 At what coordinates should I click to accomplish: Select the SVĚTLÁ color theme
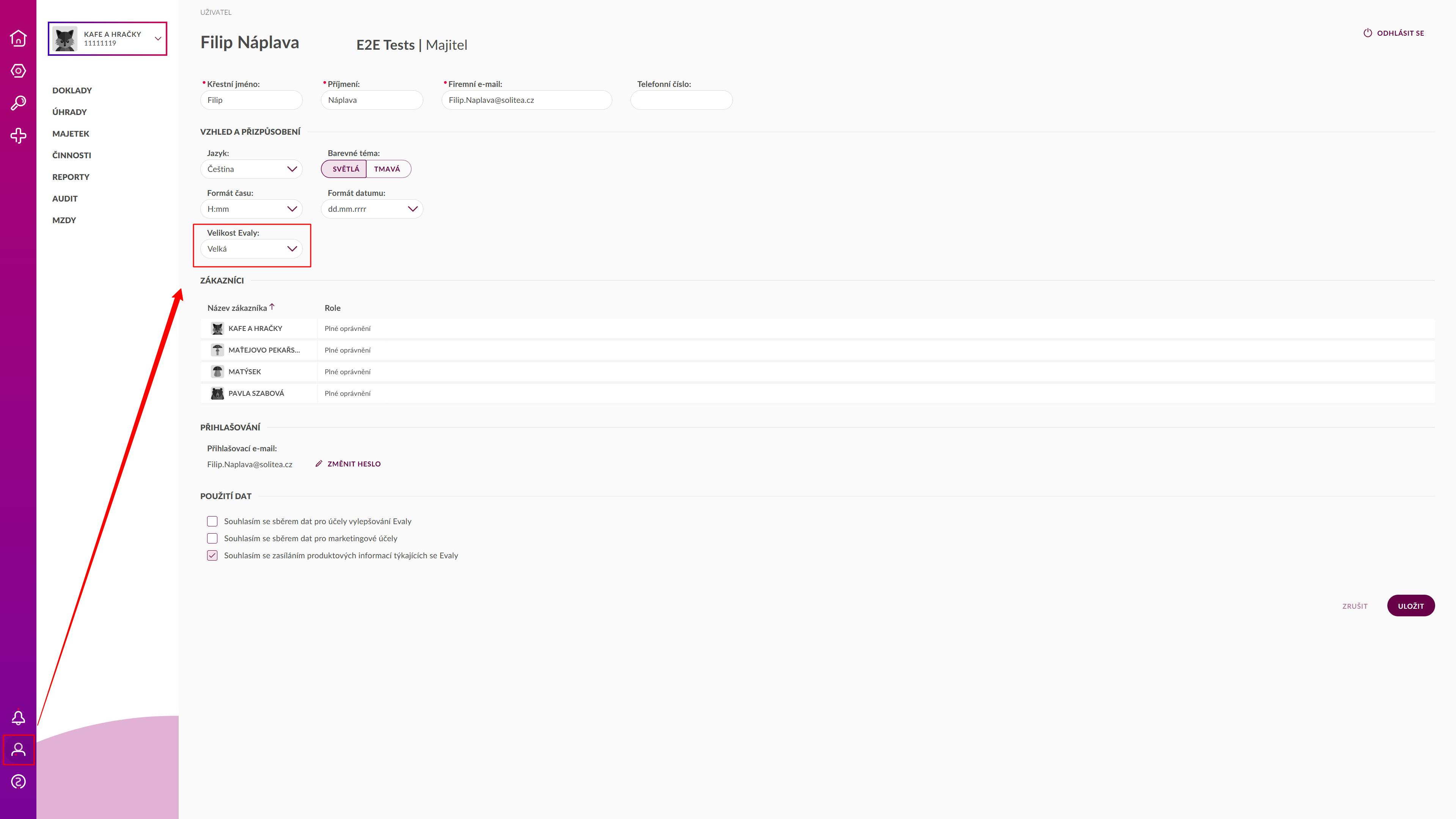pyautogui.click(x=344, y=169)
